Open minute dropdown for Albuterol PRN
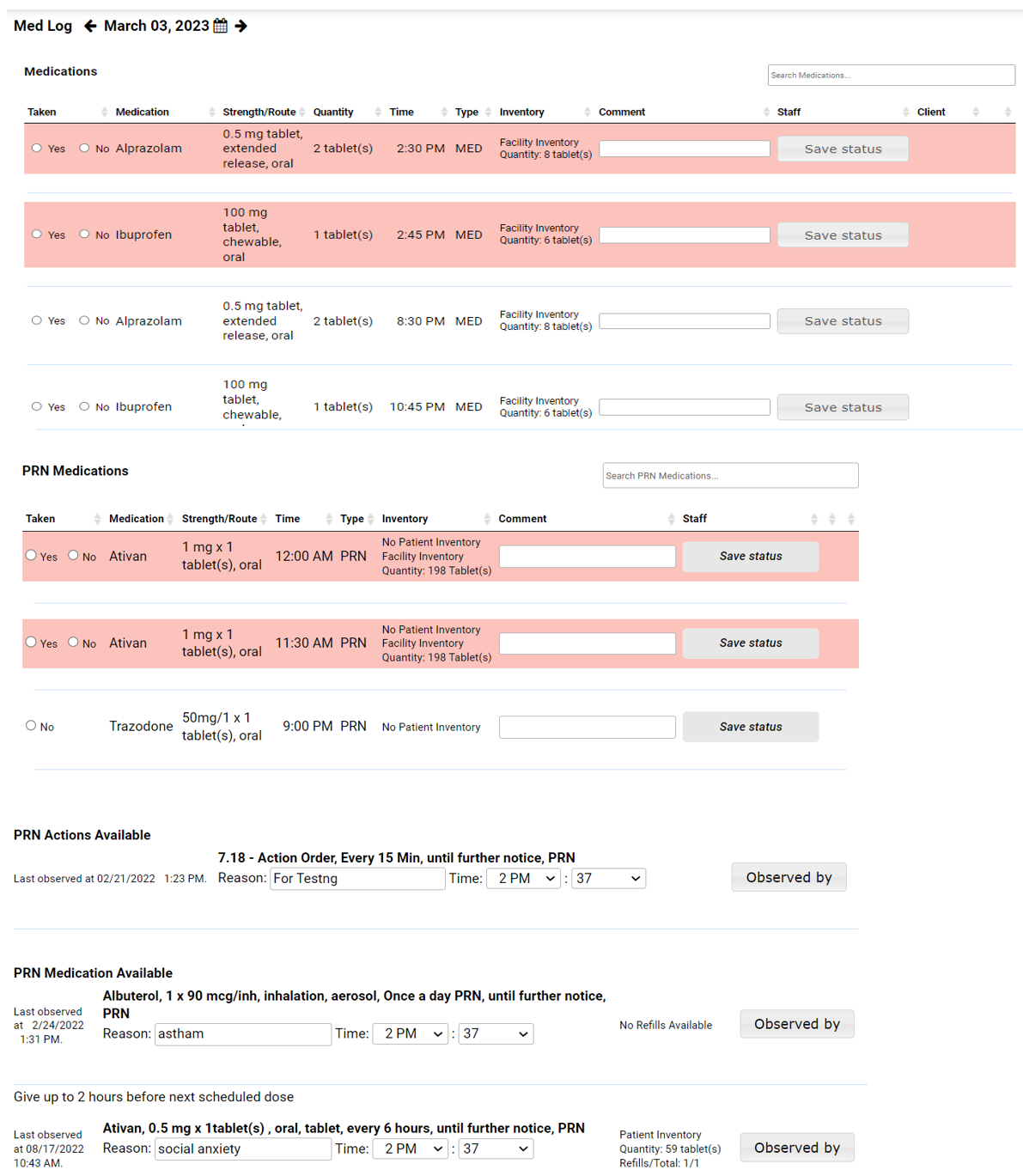This screenshot has width=1023, height=1176. point(496,1033)
